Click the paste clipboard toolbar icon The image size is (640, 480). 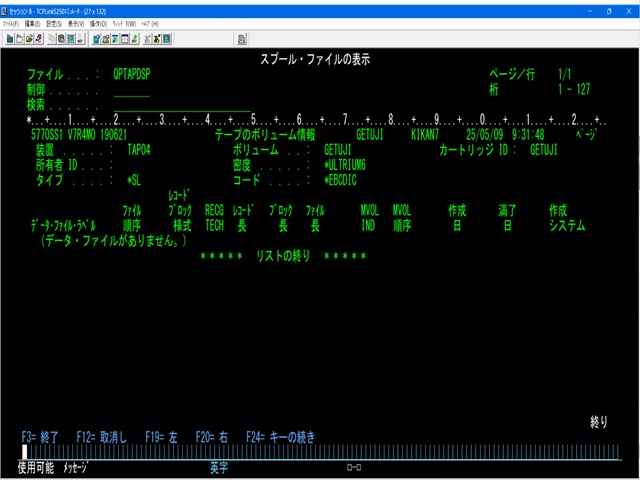click(61, 38)
